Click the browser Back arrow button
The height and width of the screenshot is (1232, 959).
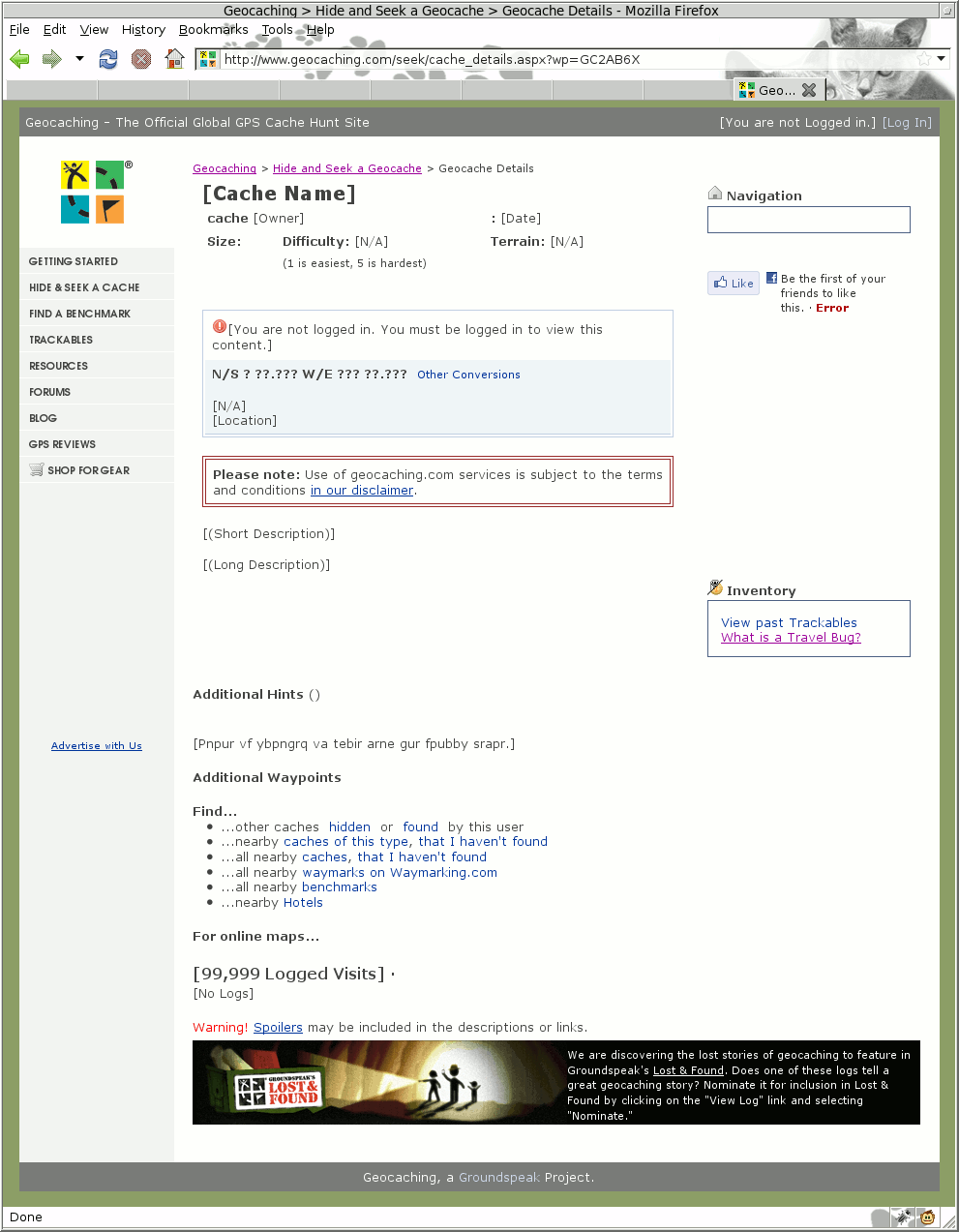click(x=19, y=59)
